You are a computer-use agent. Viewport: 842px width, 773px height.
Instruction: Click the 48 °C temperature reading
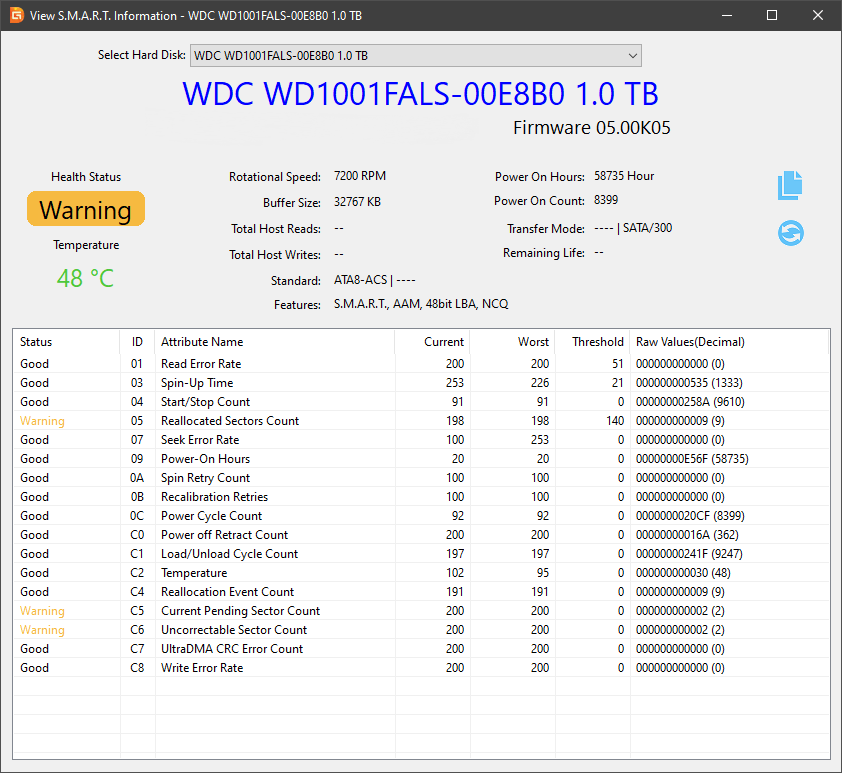[x=85, y=279]
